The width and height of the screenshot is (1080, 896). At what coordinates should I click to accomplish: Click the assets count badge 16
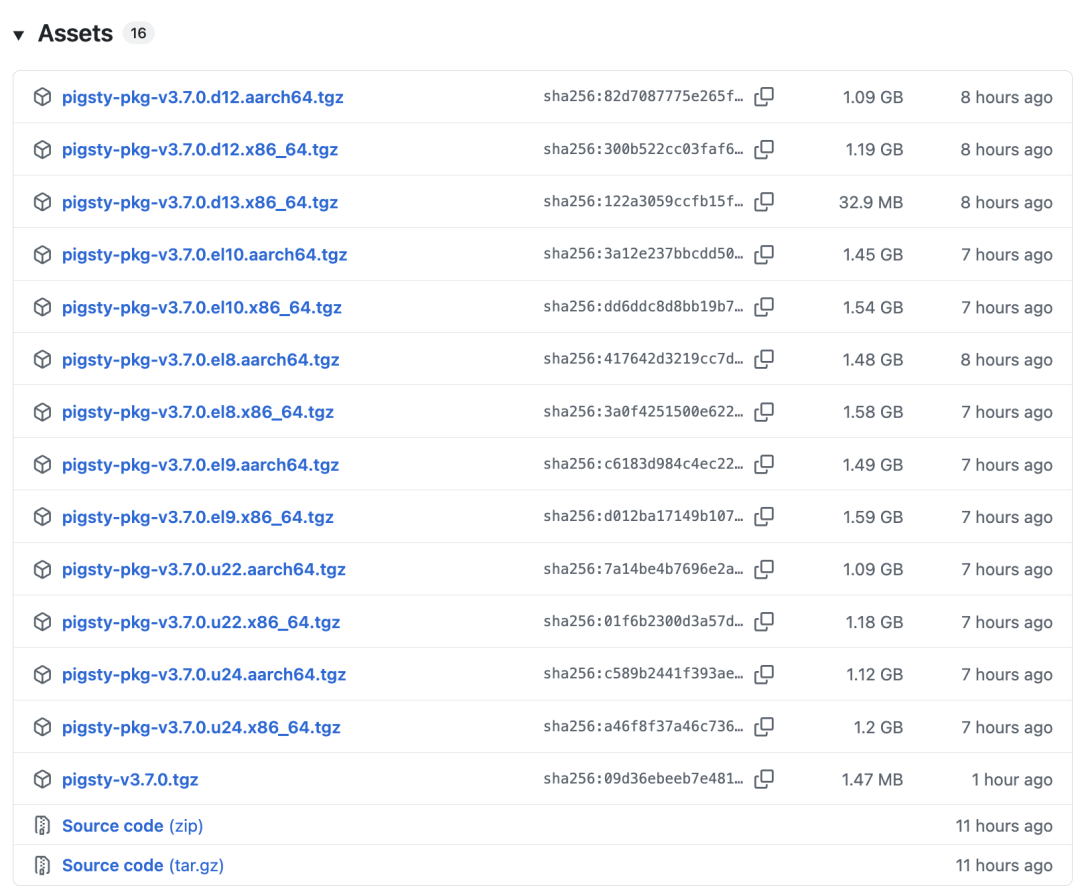pos(138,33)
